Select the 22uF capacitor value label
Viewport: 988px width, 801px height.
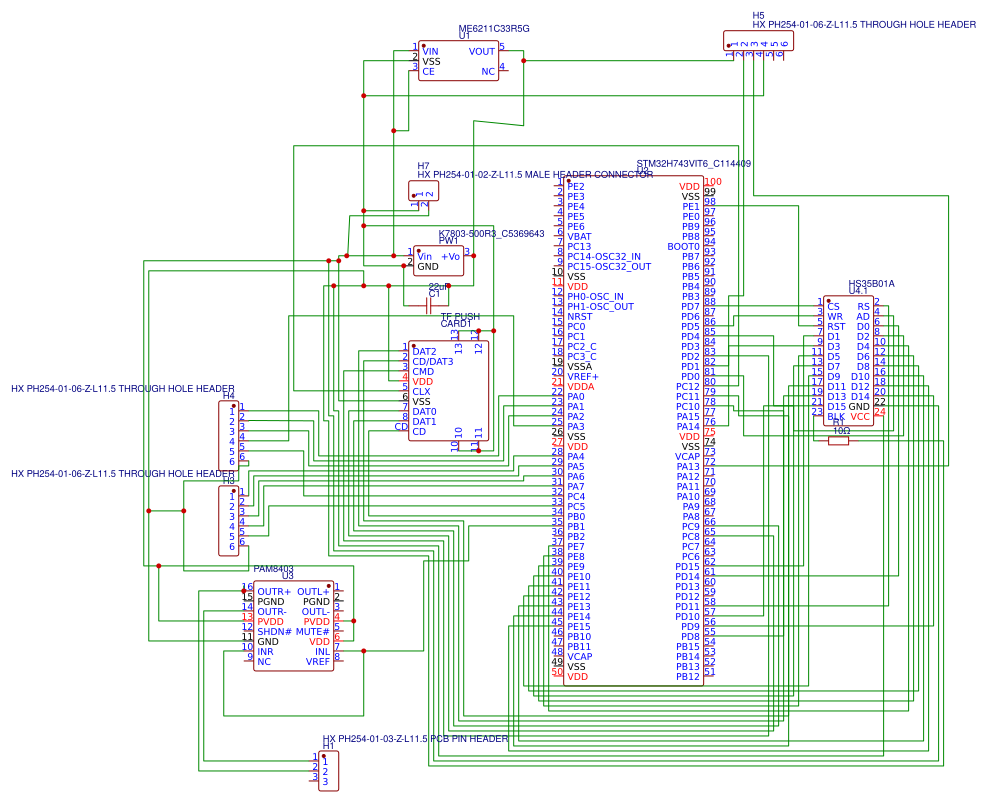[x=439, y=286]
